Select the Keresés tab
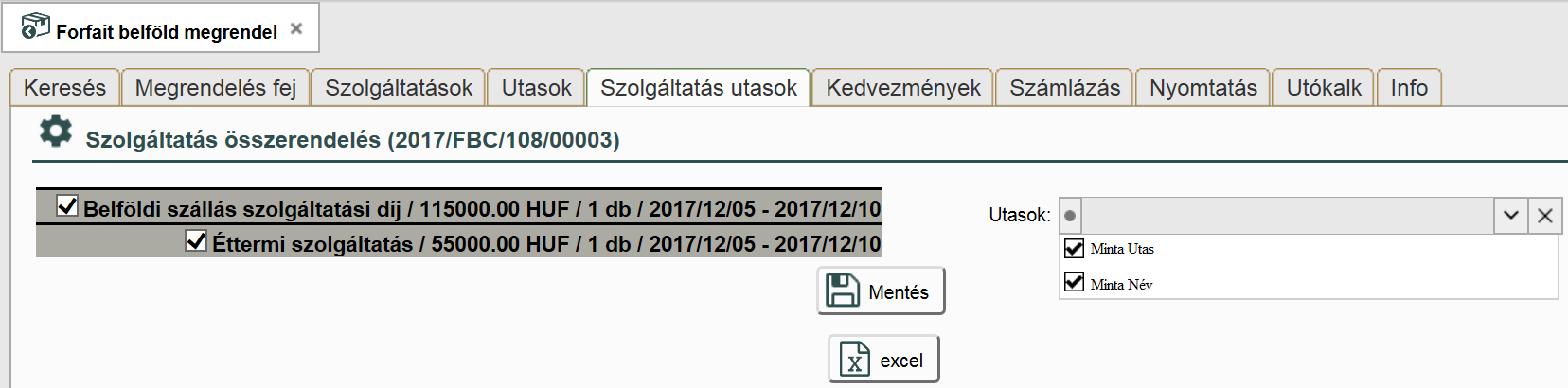Viewport: 1568px width, 388px height. (x=64, y=88)
